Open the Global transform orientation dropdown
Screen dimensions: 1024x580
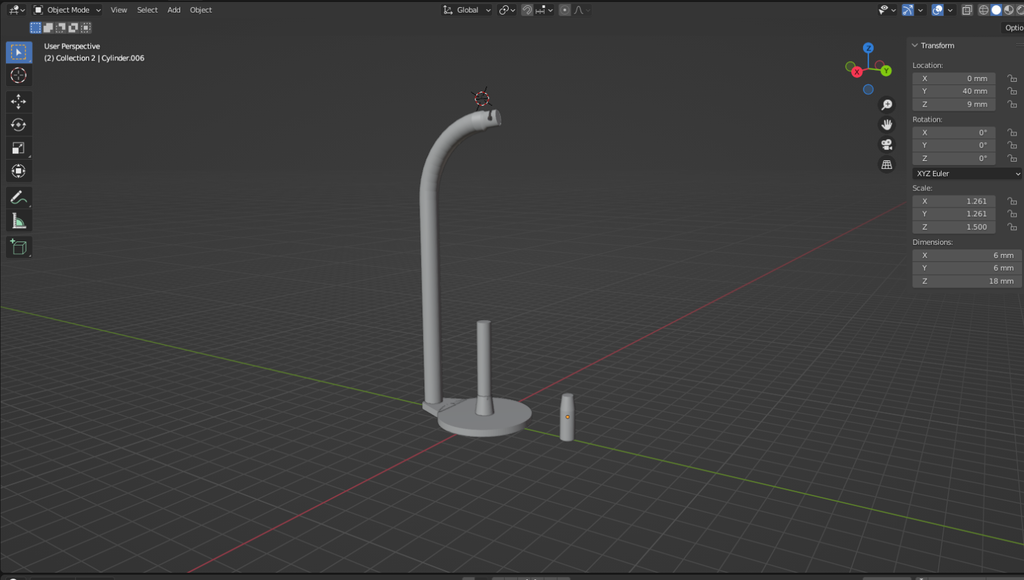point(465,9)
